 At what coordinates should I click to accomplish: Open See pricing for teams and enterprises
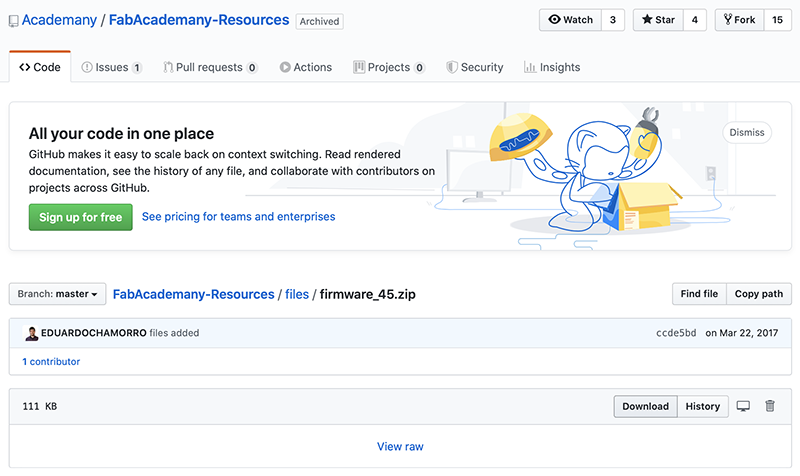point(238,217)
